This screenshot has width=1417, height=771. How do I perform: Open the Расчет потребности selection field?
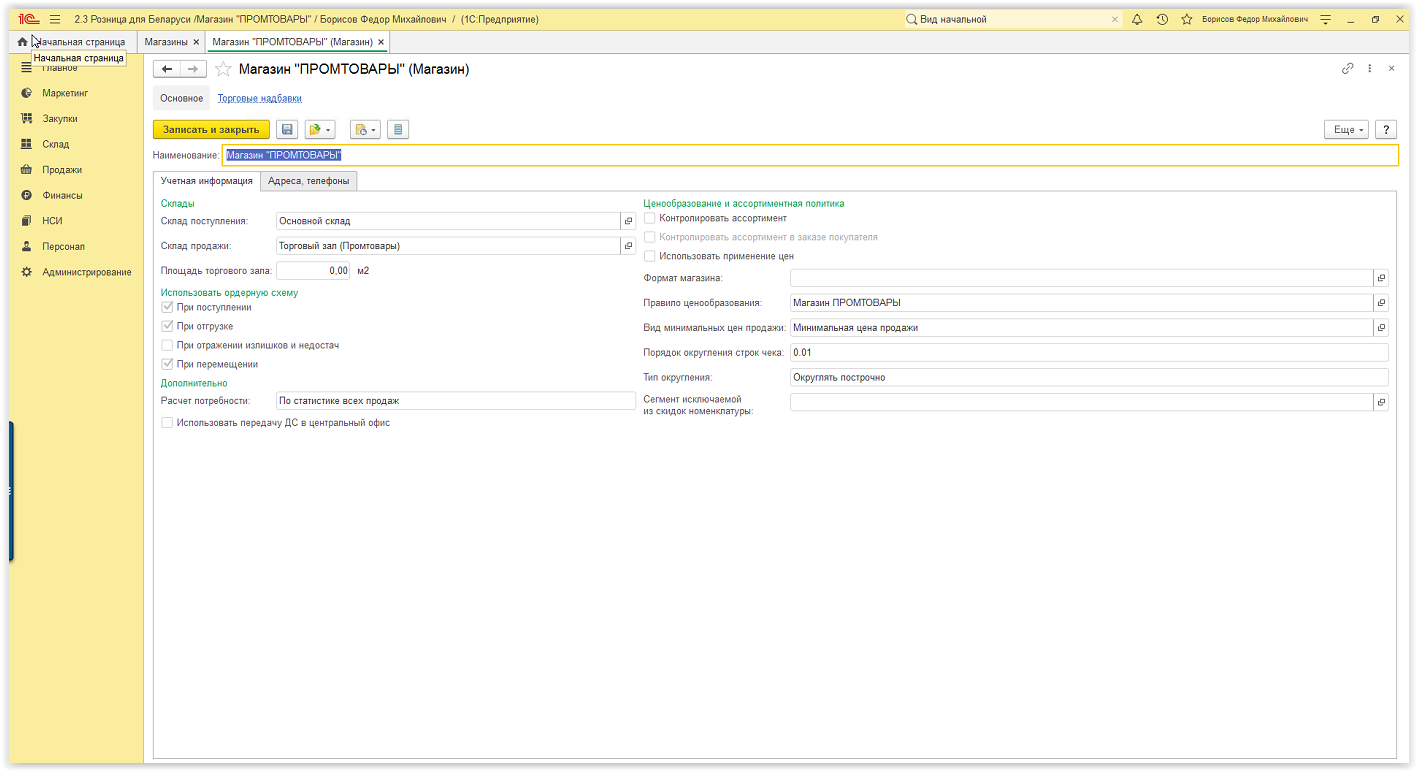click(x=455, y=401)
